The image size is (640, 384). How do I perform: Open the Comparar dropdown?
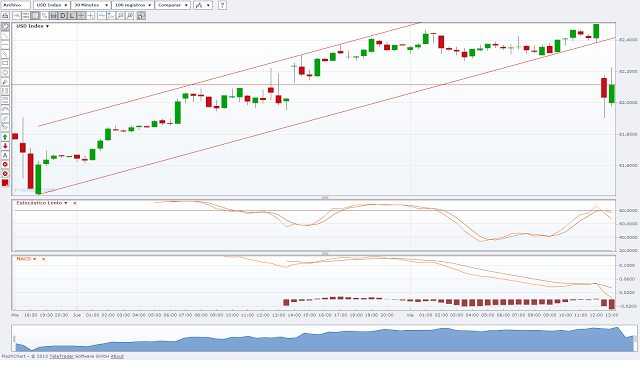tap(173, 5)
